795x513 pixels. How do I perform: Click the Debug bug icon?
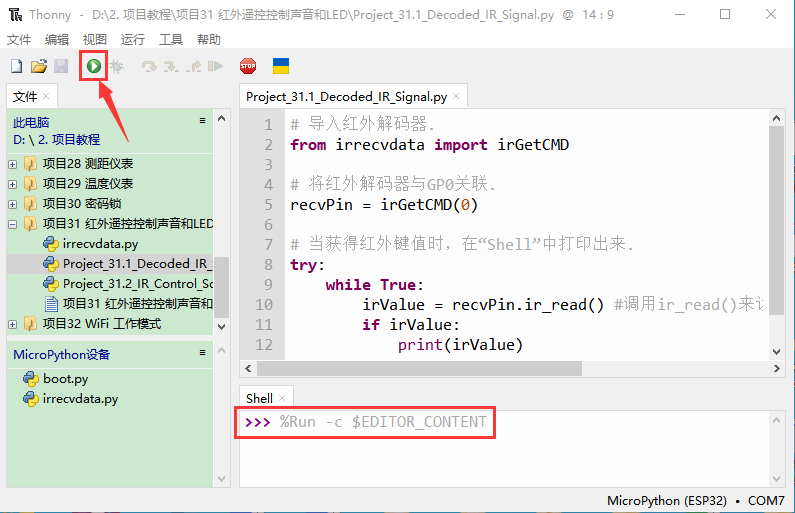pos(116,66)
